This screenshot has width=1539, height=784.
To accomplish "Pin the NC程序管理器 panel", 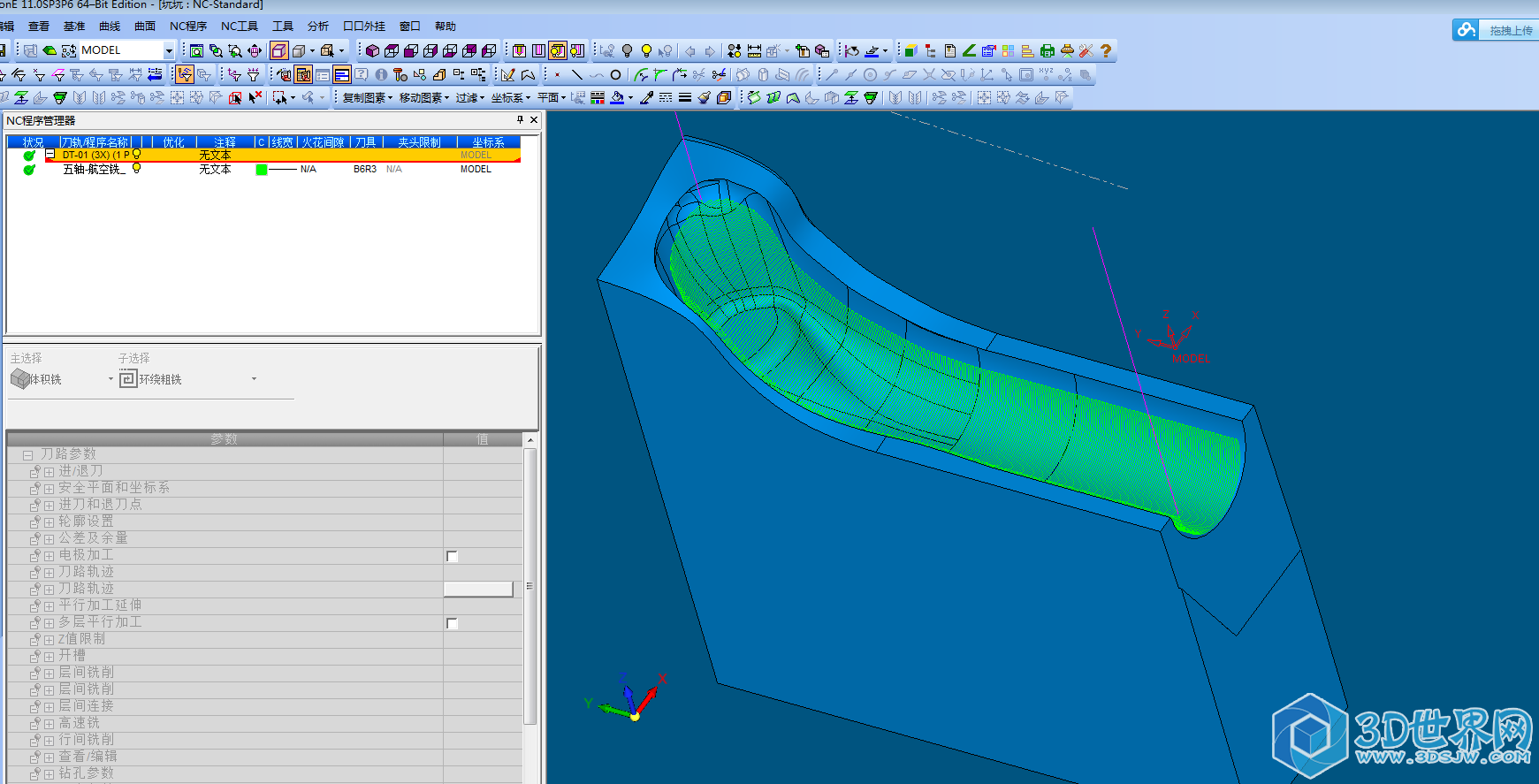I will (x=521, y=119).
